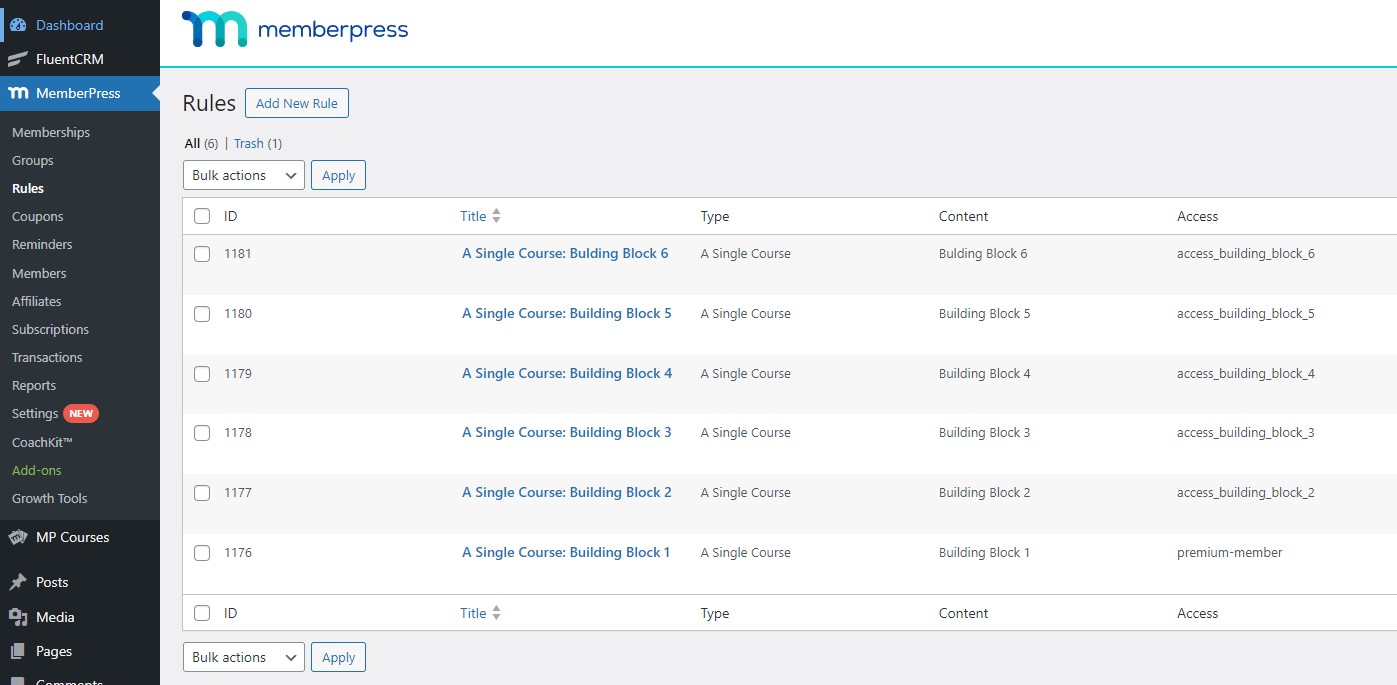Click the Media library icon
The image size is (1397, 685).
click(x=18, y=617)
